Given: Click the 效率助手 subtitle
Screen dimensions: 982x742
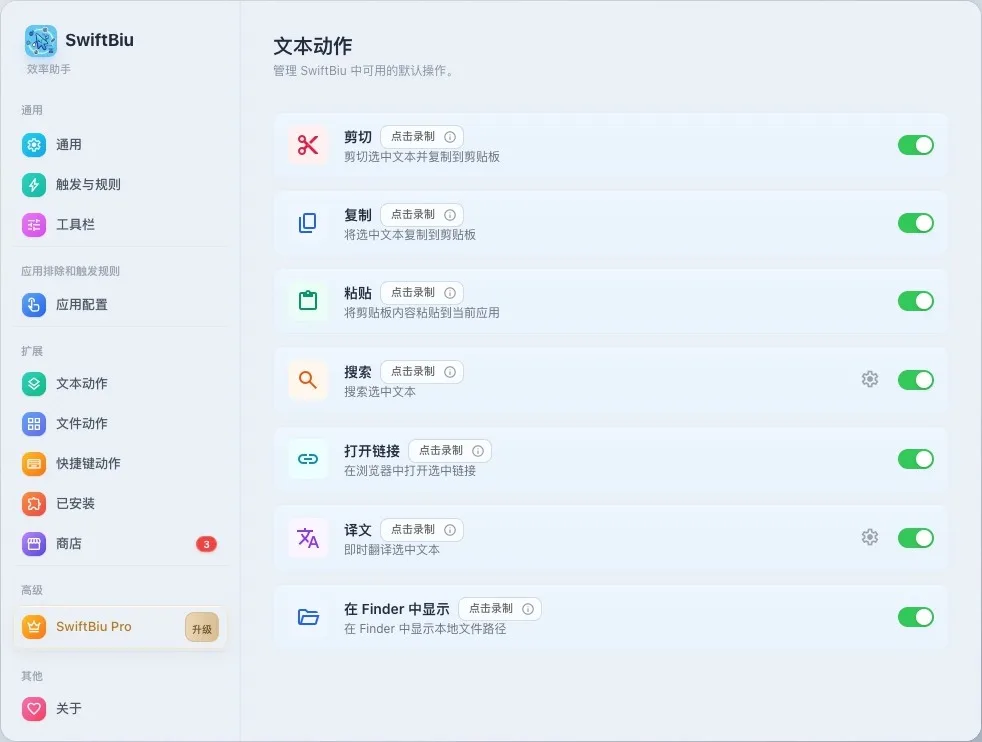Looking at the screenshot, I should pyautogui.click(x=48, y=69).
